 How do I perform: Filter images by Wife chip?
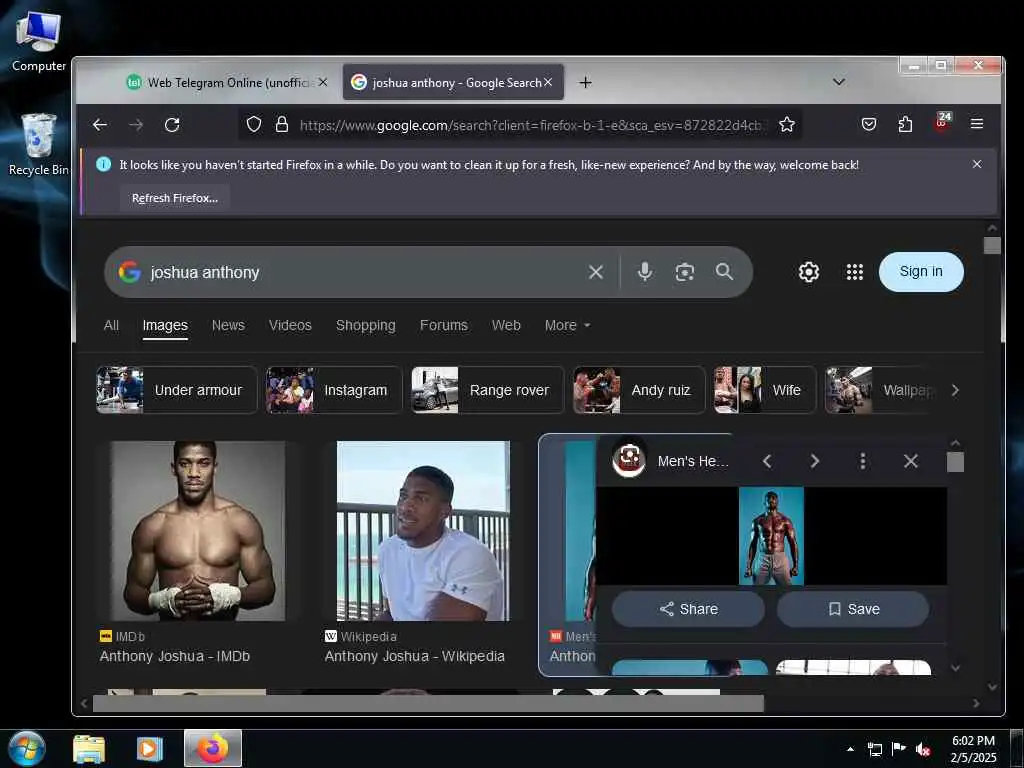[x=764, y=390]
